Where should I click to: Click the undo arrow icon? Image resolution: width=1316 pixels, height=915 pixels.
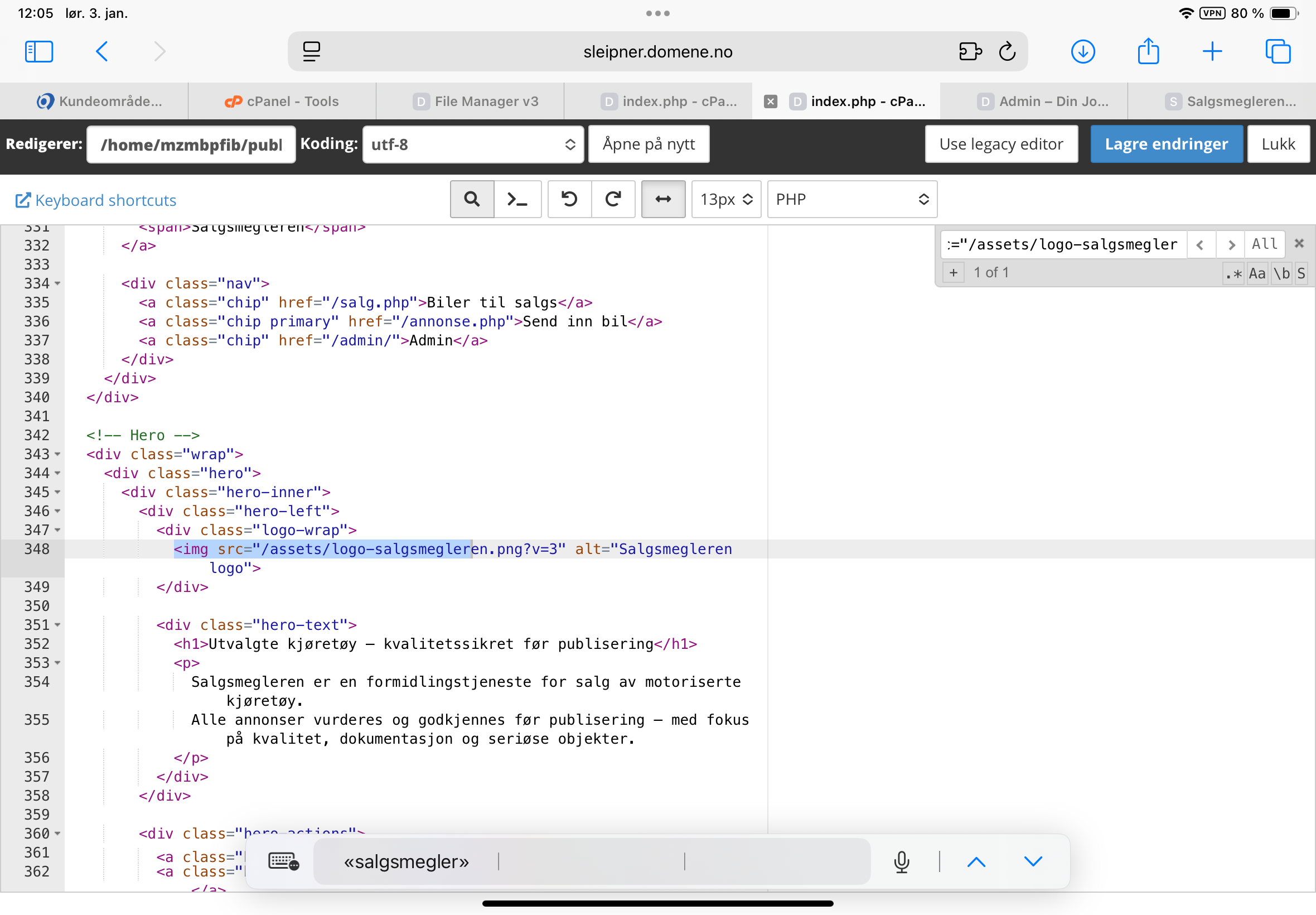point(569,199)
